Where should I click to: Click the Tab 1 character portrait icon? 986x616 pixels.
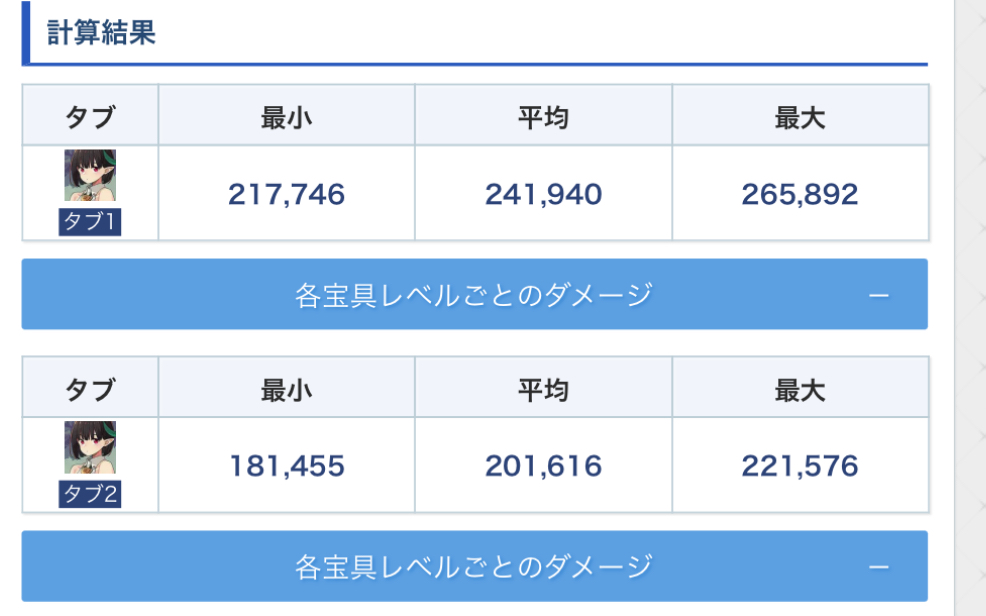point(90,175)
